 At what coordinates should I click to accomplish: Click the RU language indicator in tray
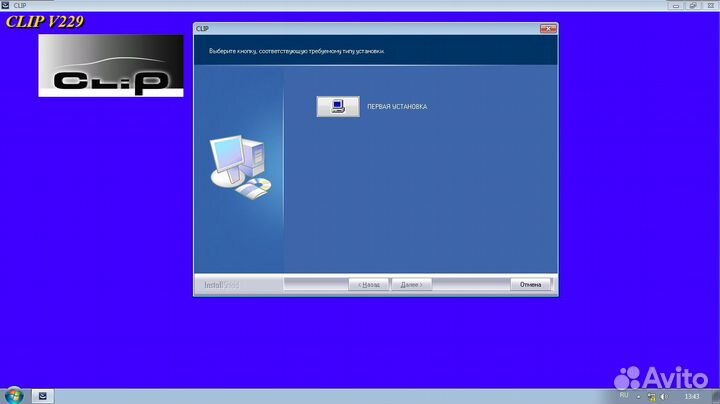tap(624, 395)
